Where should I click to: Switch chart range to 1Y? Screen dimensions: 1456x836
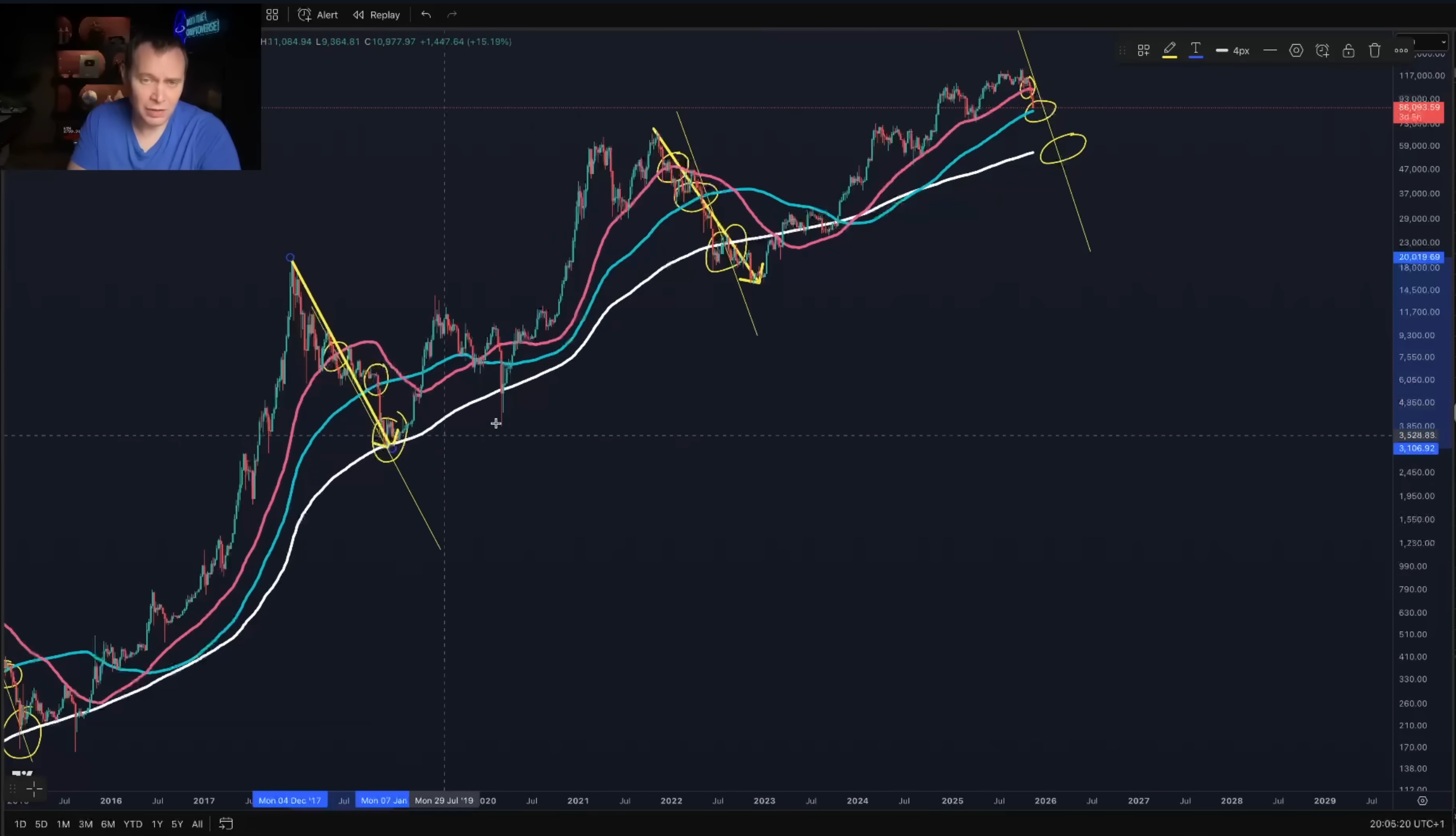(157, 824)
